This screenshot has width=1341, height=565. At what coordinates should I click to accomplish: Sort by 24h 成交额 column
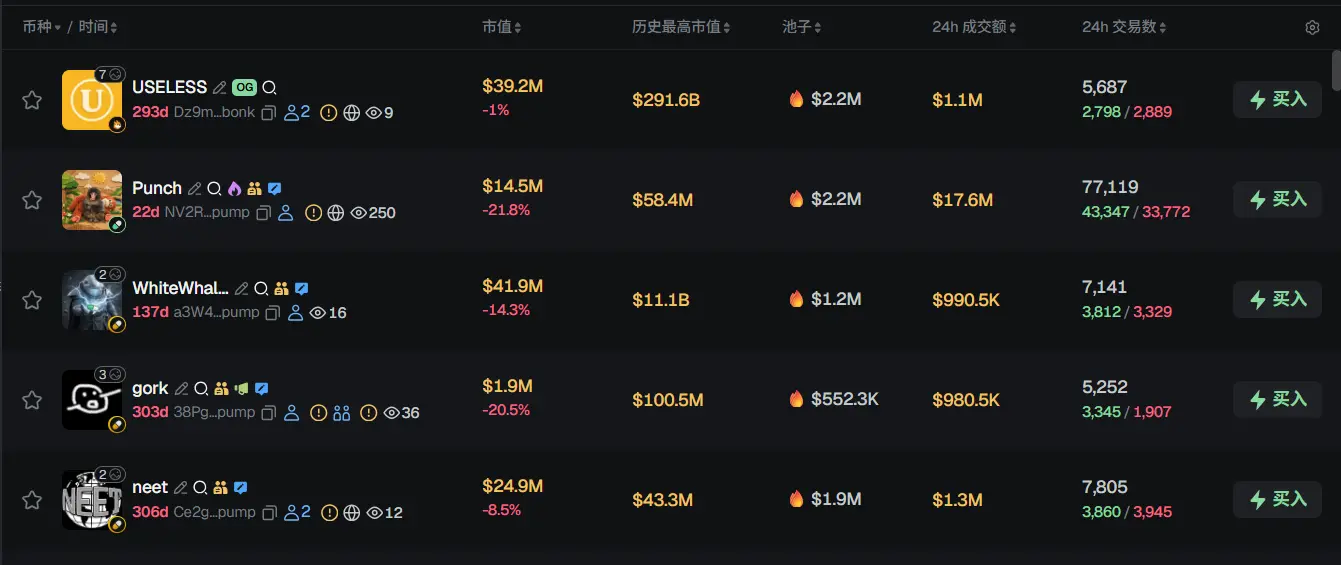tap(974, 27)
